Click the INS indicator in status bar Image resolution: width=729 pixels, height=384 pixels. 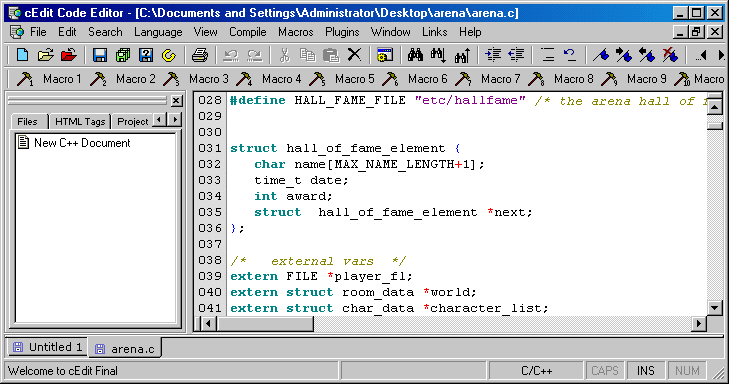pos(645,371)
